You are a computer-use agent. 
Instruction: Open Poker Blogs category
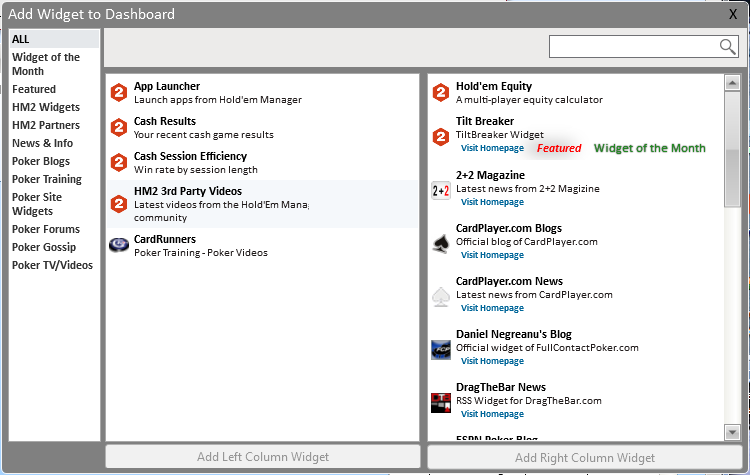pyautogui.click(x=41, y=161)
